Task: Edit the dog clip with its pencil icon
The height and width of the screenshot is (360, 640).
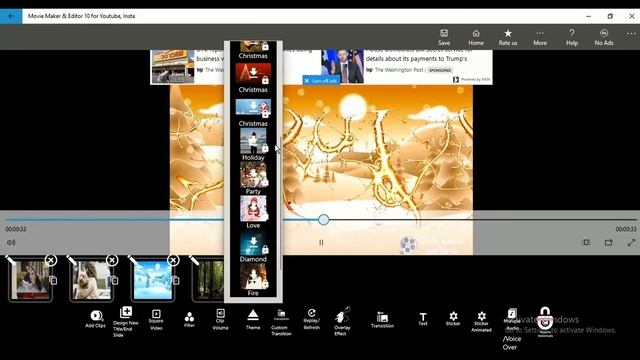Action: (71, 260)
